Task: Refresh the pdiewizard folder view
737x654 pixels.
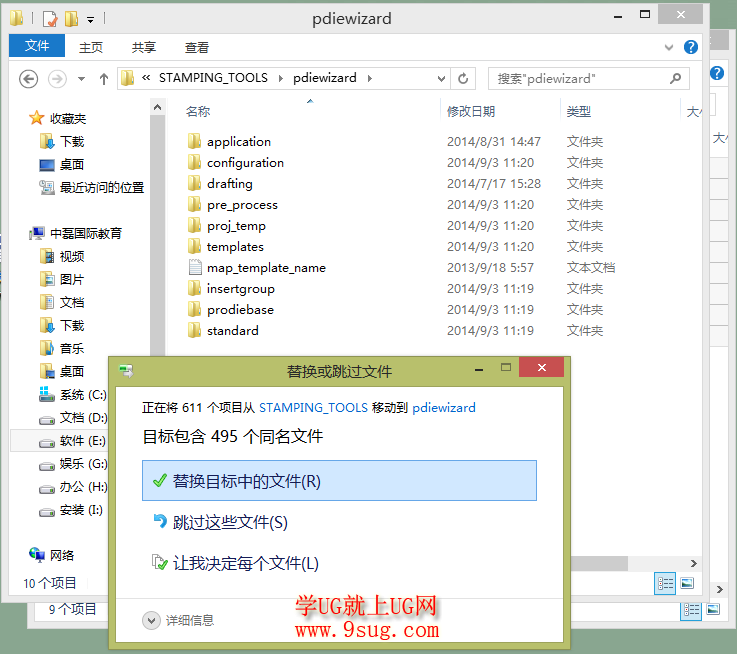Action: click(463, 79)
